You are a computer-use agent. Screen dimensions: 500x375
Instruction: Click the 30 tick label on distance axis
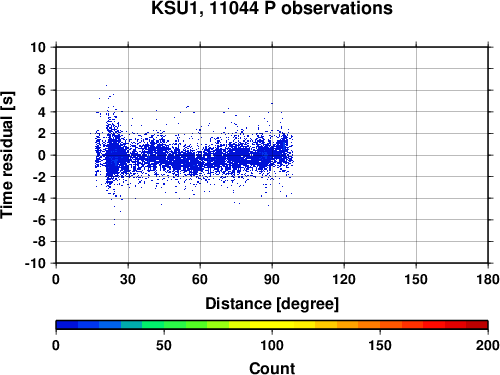(x=128, y=279)
